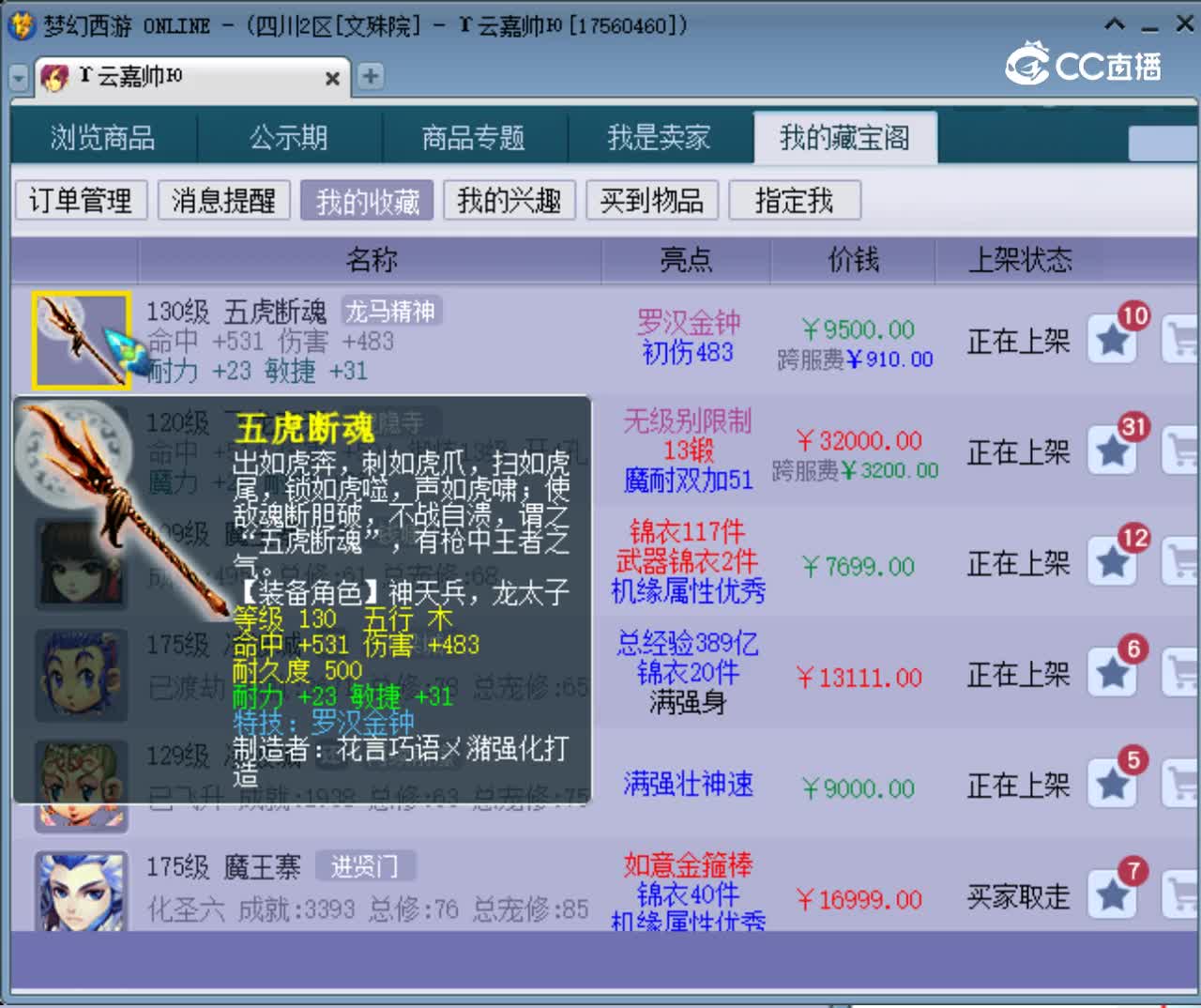
Task: Click the 如意金箍棒 highlight text
Action: point(688,864)
